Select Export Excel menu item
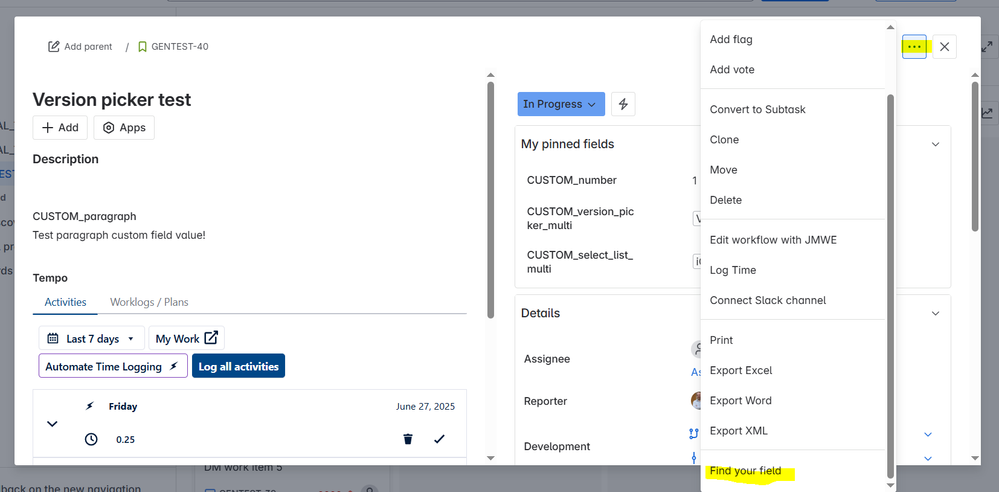Screen dimensions: 999x492 (793, 370)
